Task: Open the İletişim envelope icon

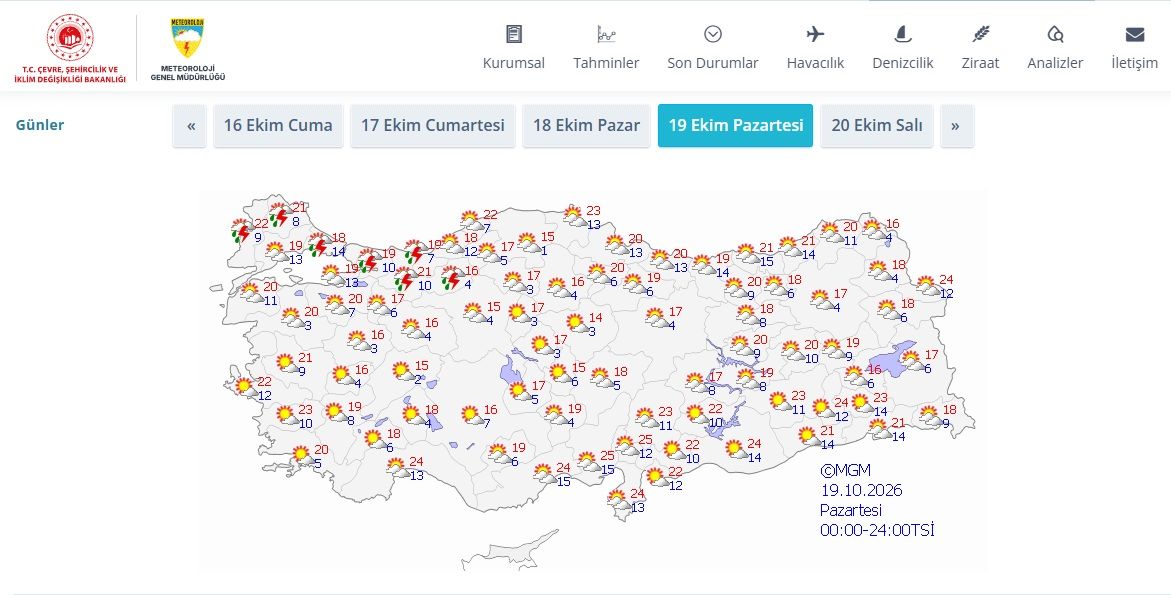Action: (x=1135, y=34)
